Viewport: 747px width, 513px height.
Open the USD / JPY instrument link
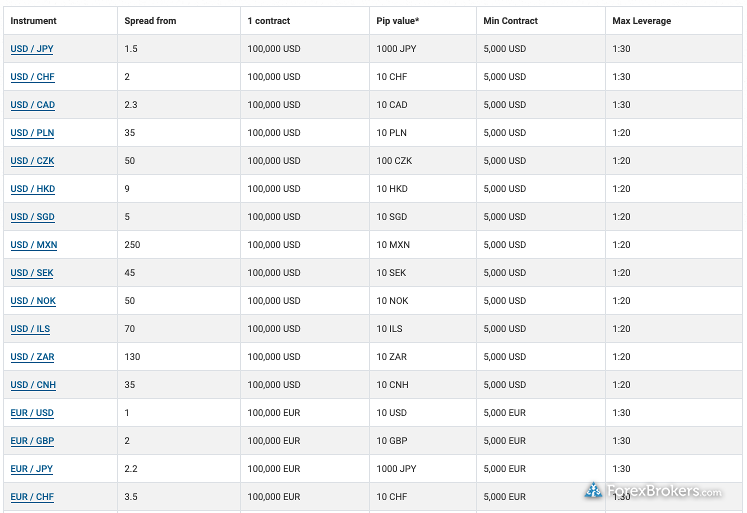coord(32,49)
